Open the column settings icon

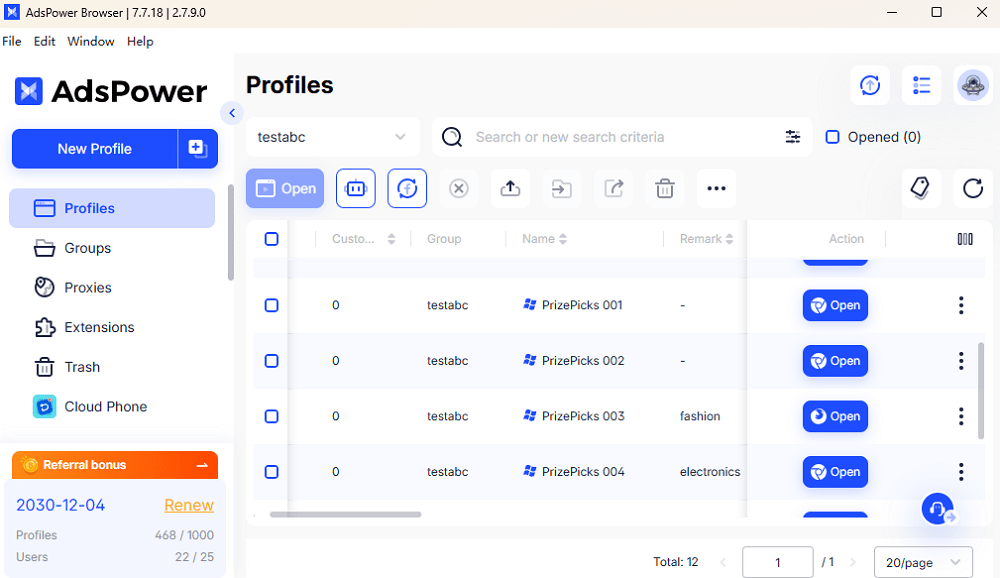point(964,239)
